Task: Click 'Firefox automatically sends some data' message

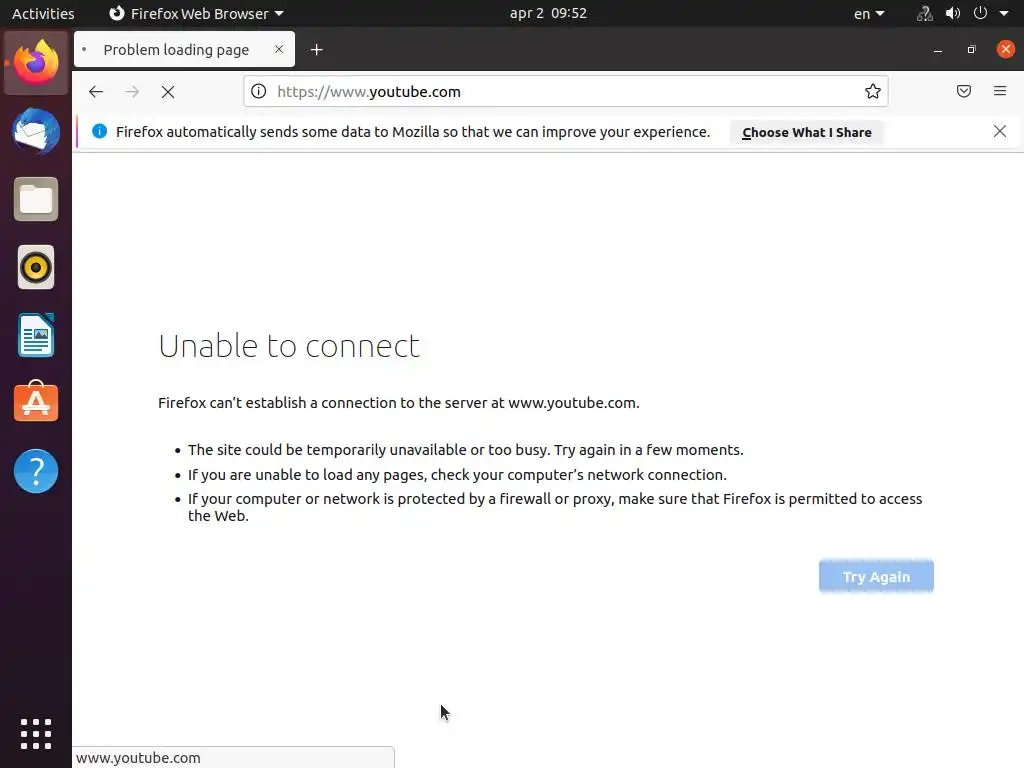Action: tap(413, 132)
